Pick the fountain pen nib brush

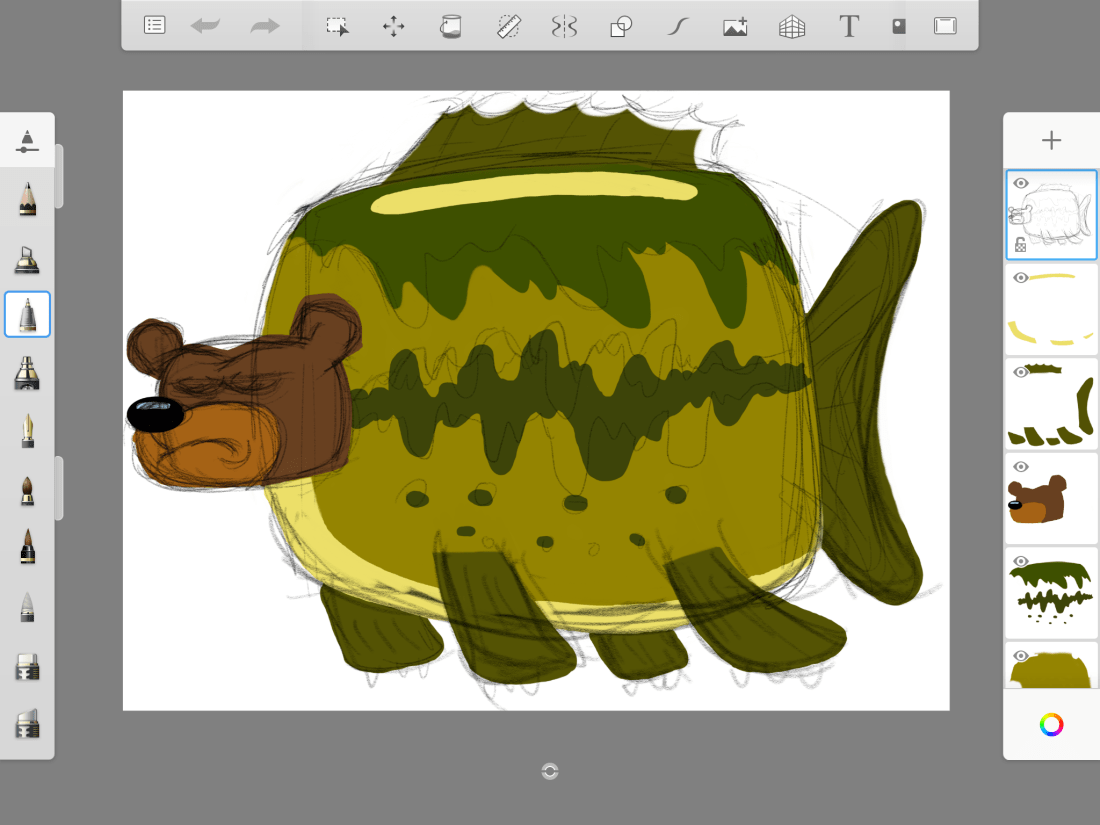click(x=27, y=432)
